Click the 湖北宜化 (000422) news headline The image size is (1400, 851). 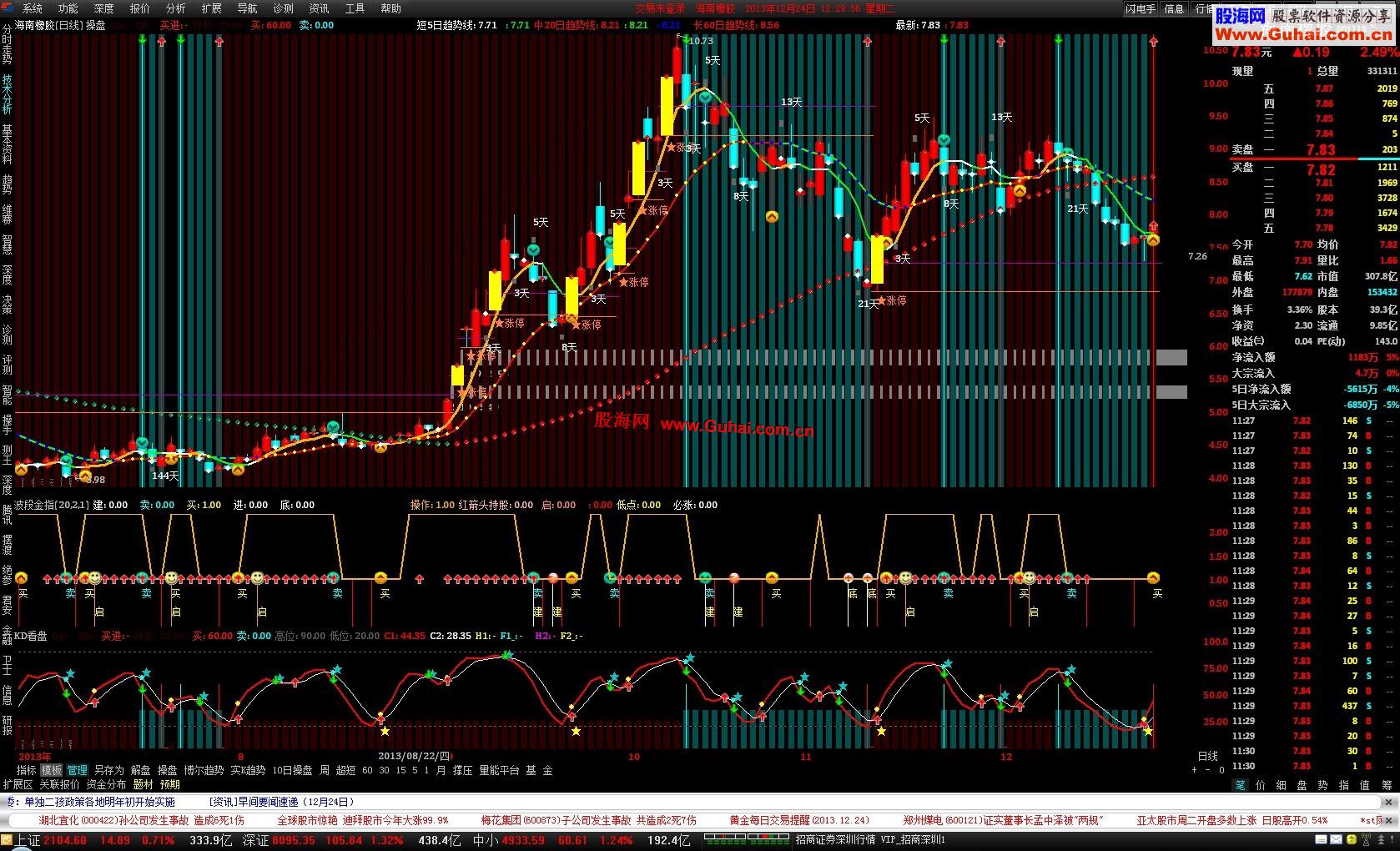(142, 821)
